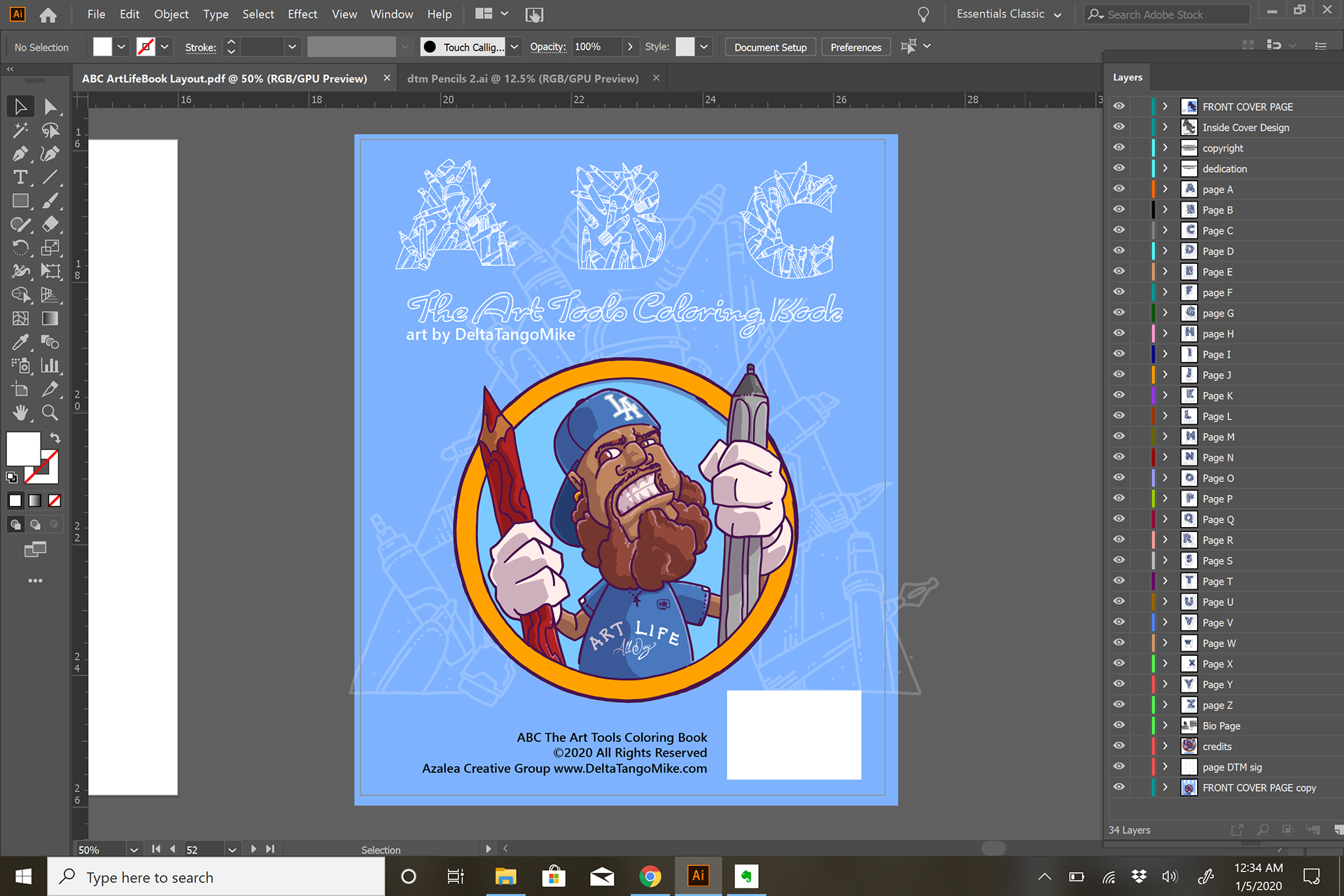Open the Touch Calligraphy brush dropdown
The image size is (1344, 896).
[x=514, y=47]
